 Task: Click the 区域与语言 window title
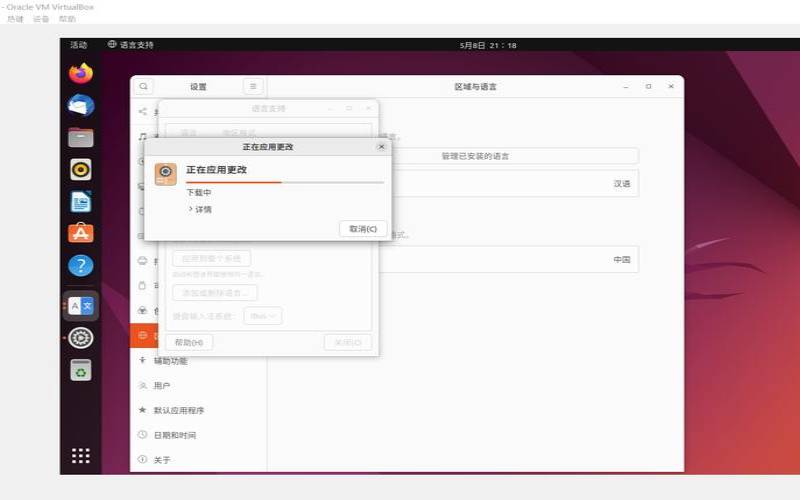(x=475, y=87)
